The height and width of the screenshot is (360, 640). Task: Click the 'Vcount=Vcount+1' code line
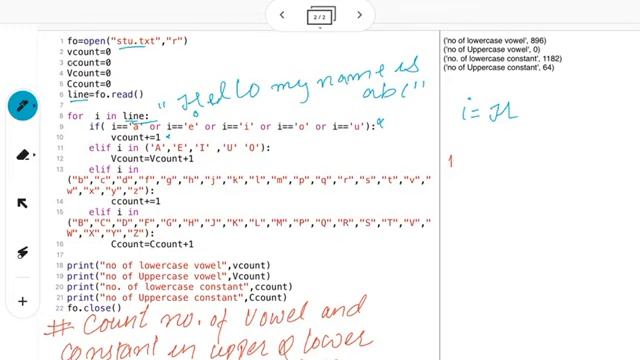pos(152,158)
